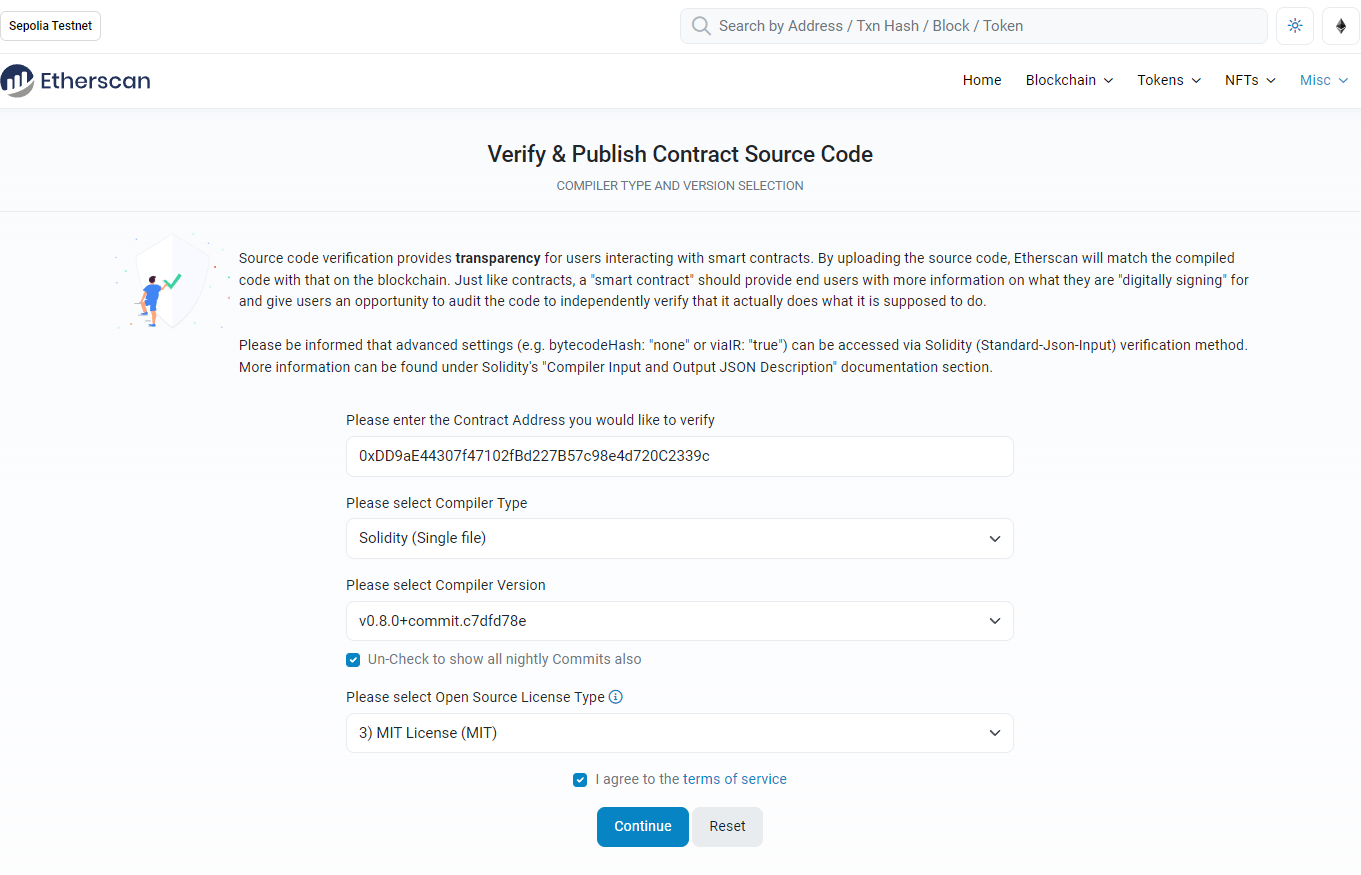Open the Open Source License Type dropdown

tap(680, 733)
